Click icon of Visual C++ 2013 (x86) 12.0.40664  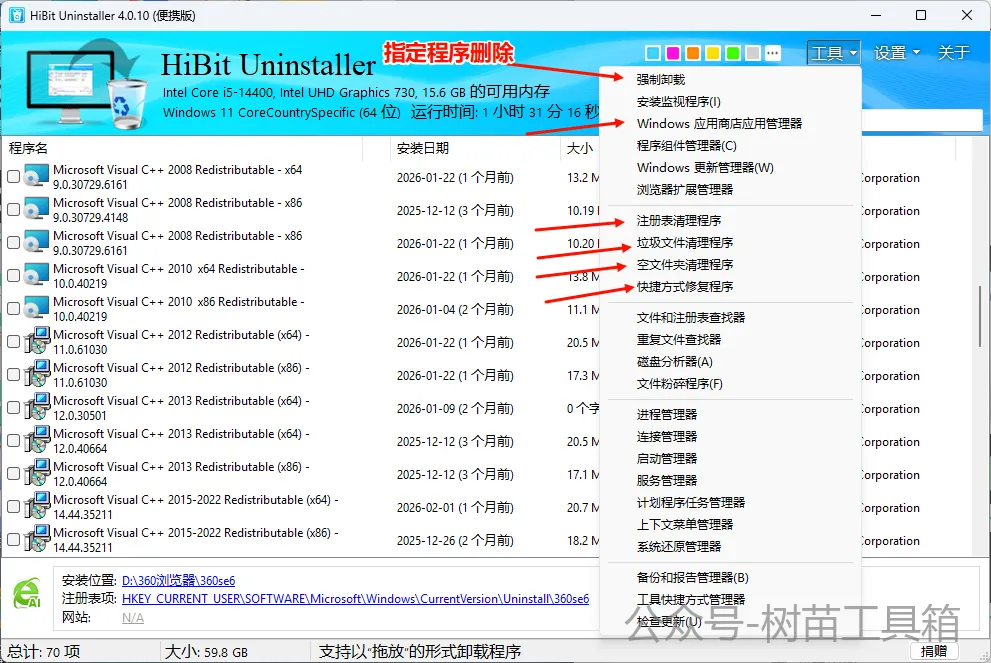[x=36, y=472]
